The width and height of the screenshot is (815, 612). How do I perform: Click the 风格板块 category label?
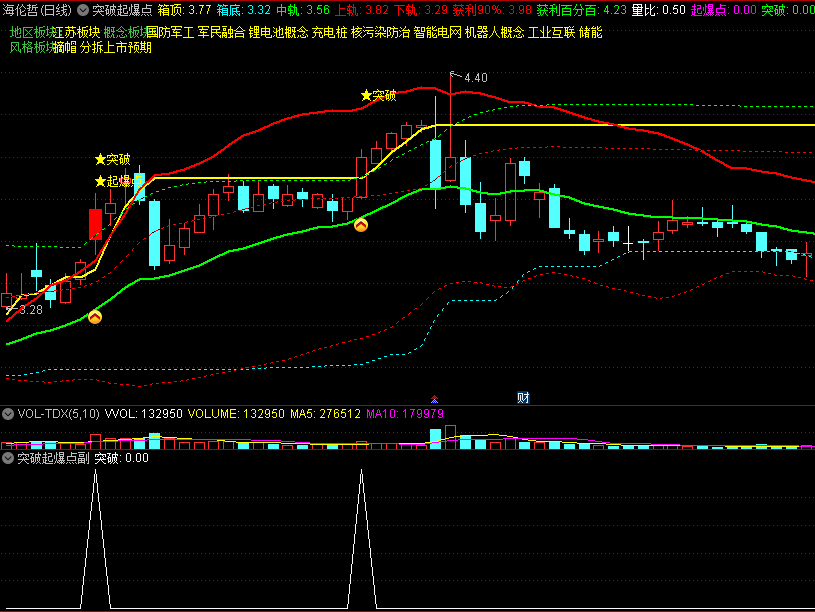[x=31, y=48]
